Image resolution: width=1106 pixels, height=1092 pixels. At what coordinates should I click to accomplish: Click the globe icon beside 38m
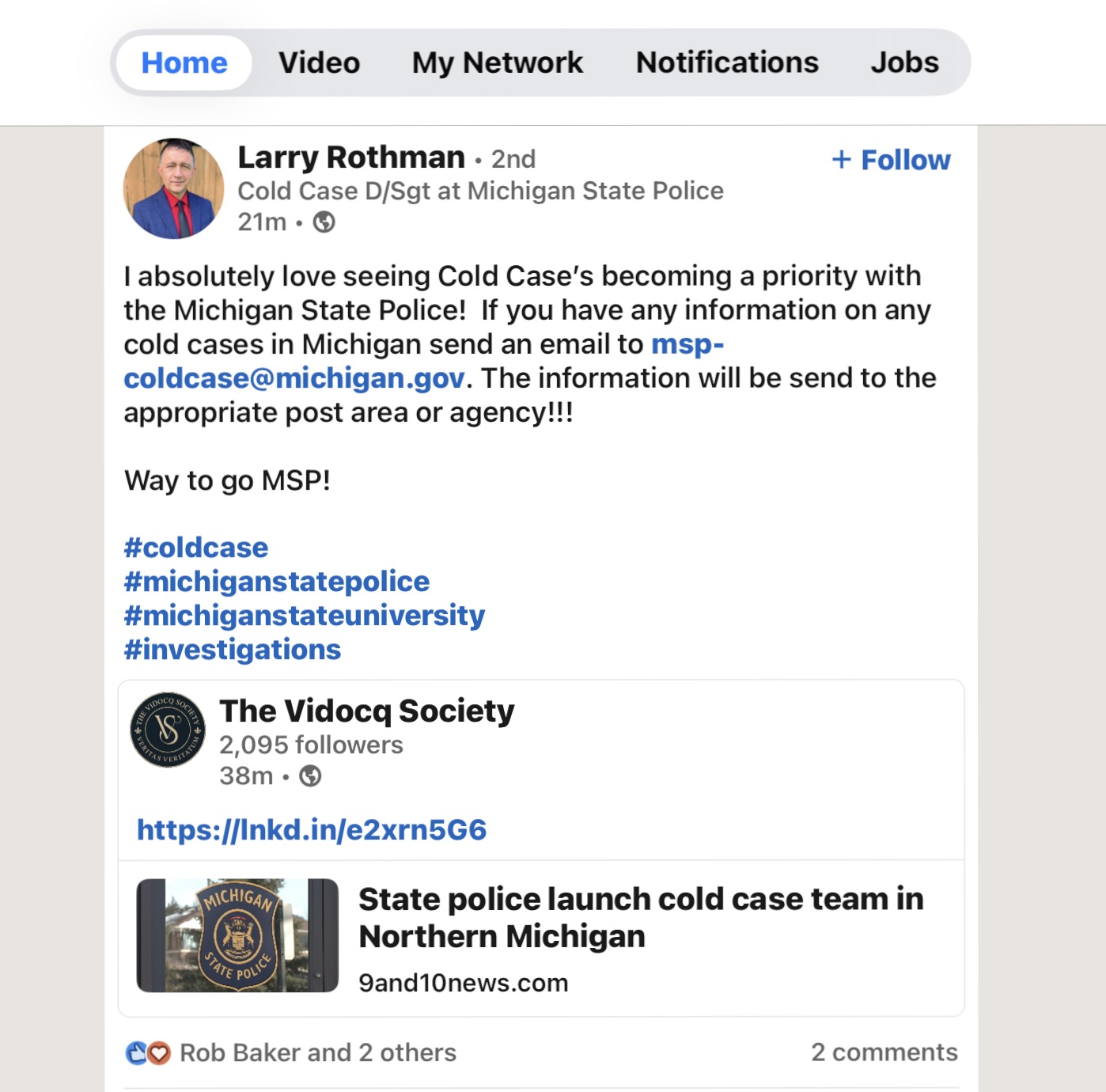click(310, 776)
